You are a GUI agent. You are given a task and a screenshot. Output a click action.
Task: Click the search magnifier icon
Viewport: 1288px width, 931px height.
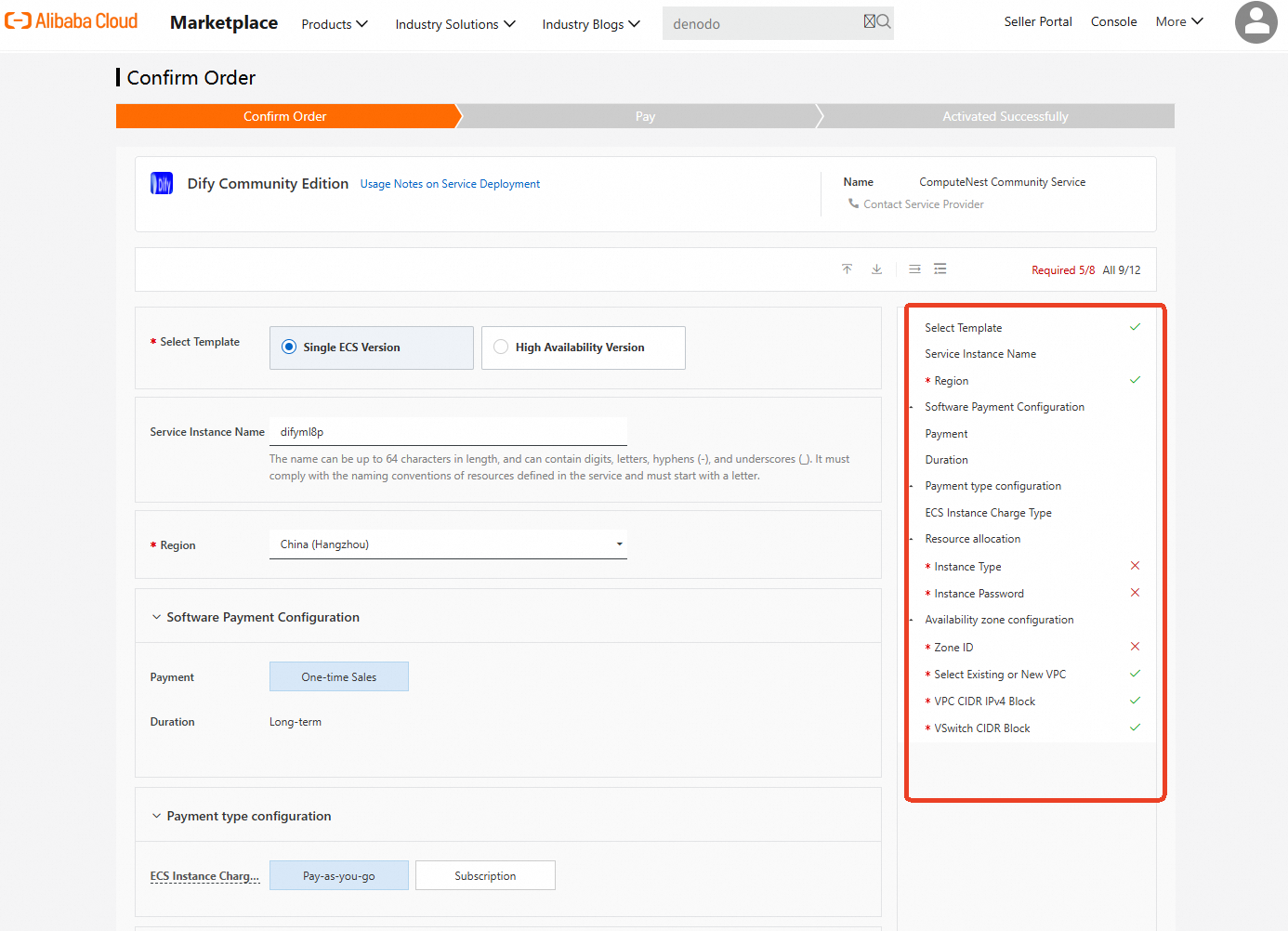pos(884,21)
